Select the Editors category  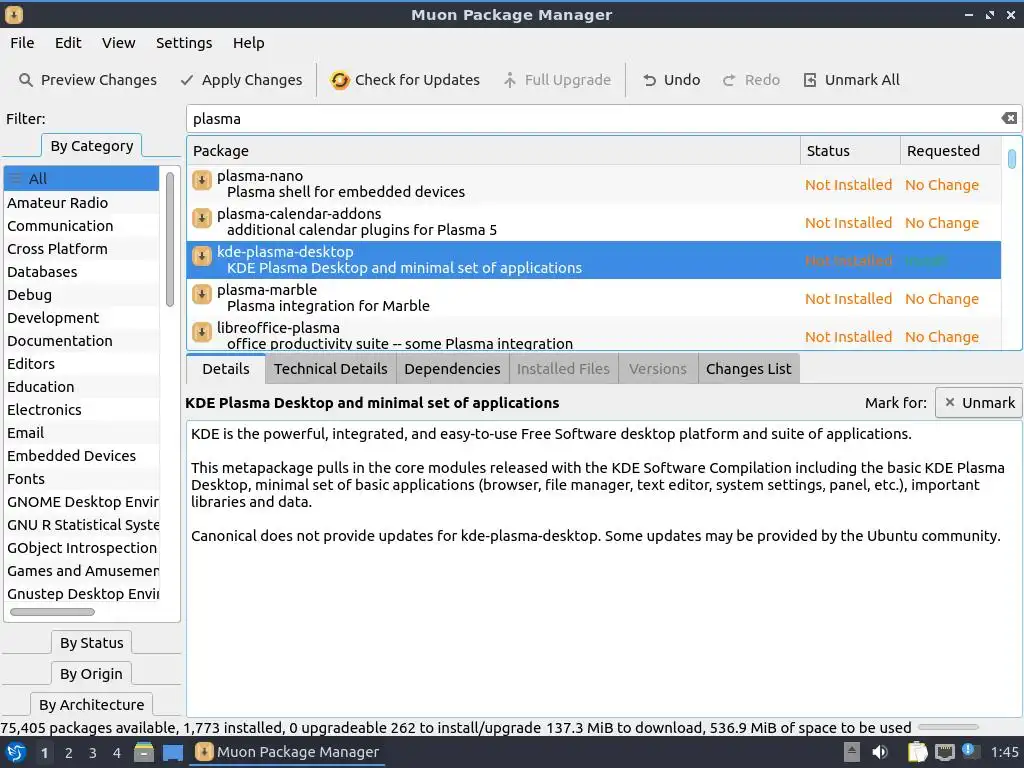[x=82, y=364]
